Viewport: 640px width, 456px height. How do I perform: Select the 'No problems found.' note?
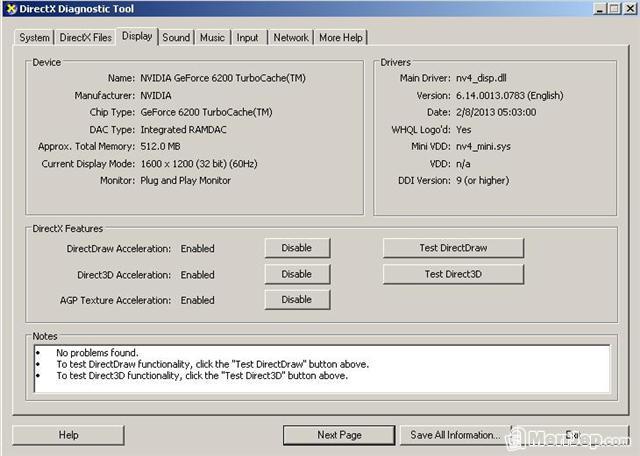click(x=97, y=353)
